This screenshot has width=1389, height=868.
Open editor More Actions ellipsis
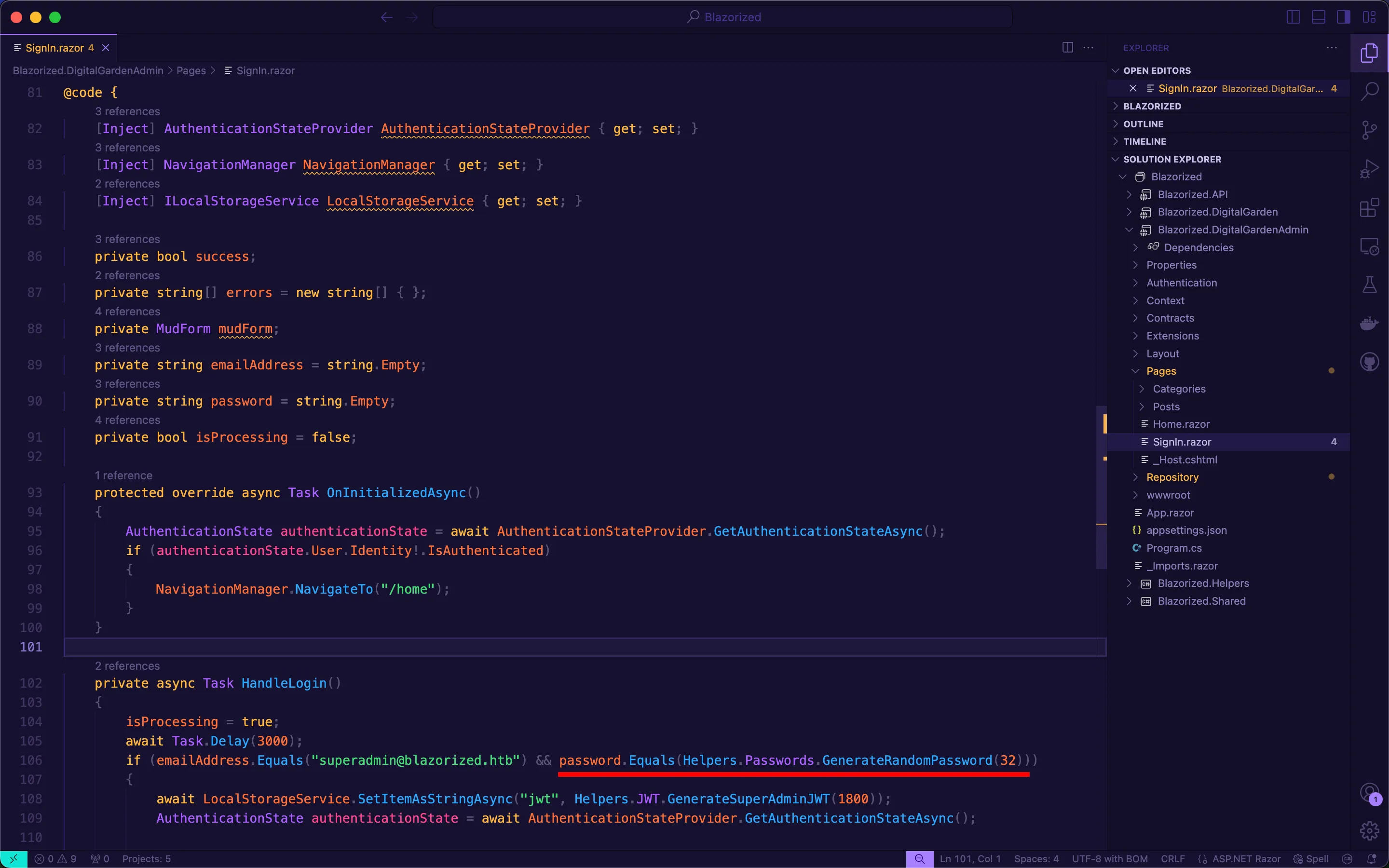pyautogui.click(x=1088, y=48)
